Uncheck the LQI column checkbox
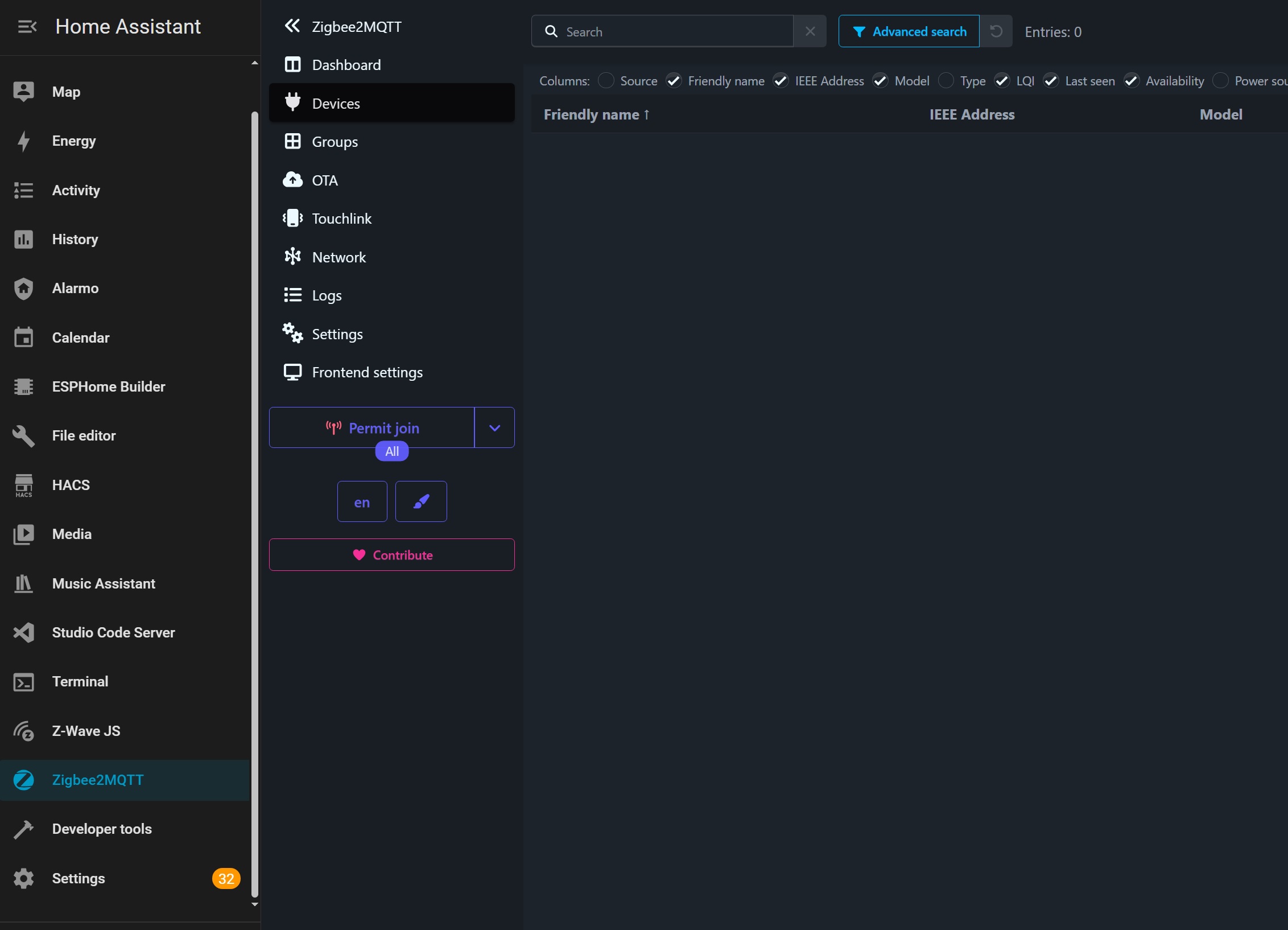 [1002, 81]
